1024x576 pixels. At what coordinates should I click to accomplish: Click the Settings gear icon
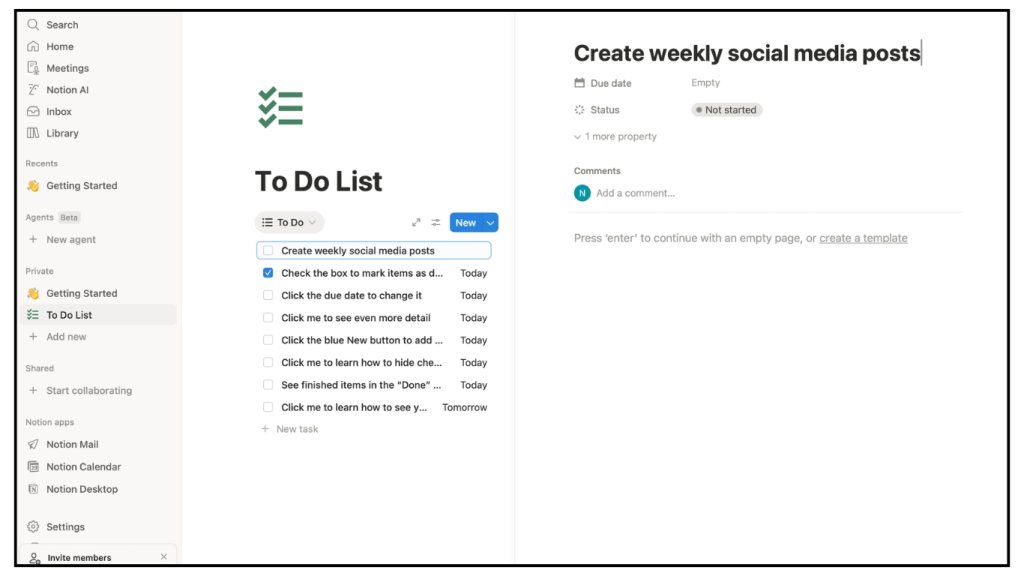click(33, 527)
